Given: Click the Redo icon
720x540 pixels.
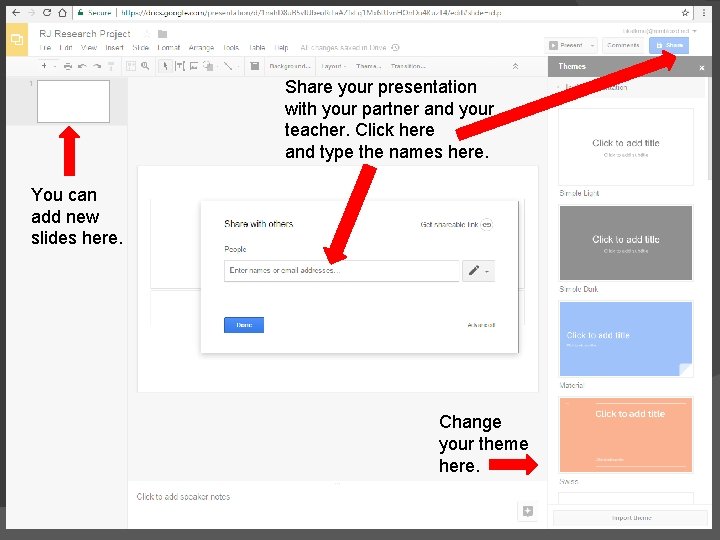Looking at the screenshot, I should pyautogui.click(x=97, y=67).
